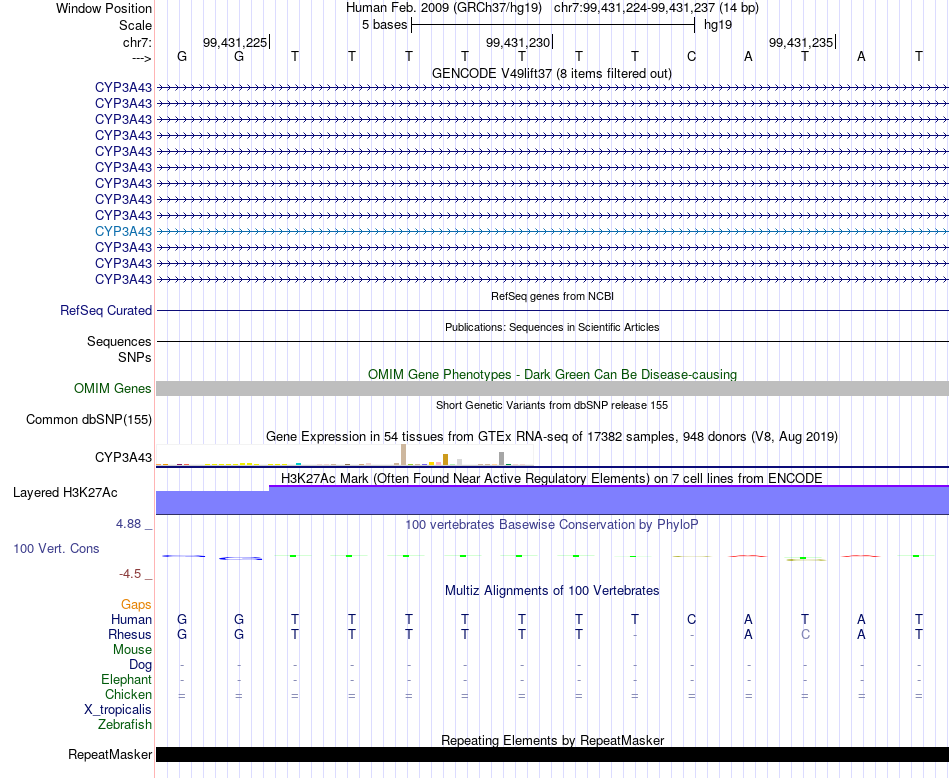The image size is (950, 778).
Task: Click the gray OMIM Genes bar
Action: 552,388
